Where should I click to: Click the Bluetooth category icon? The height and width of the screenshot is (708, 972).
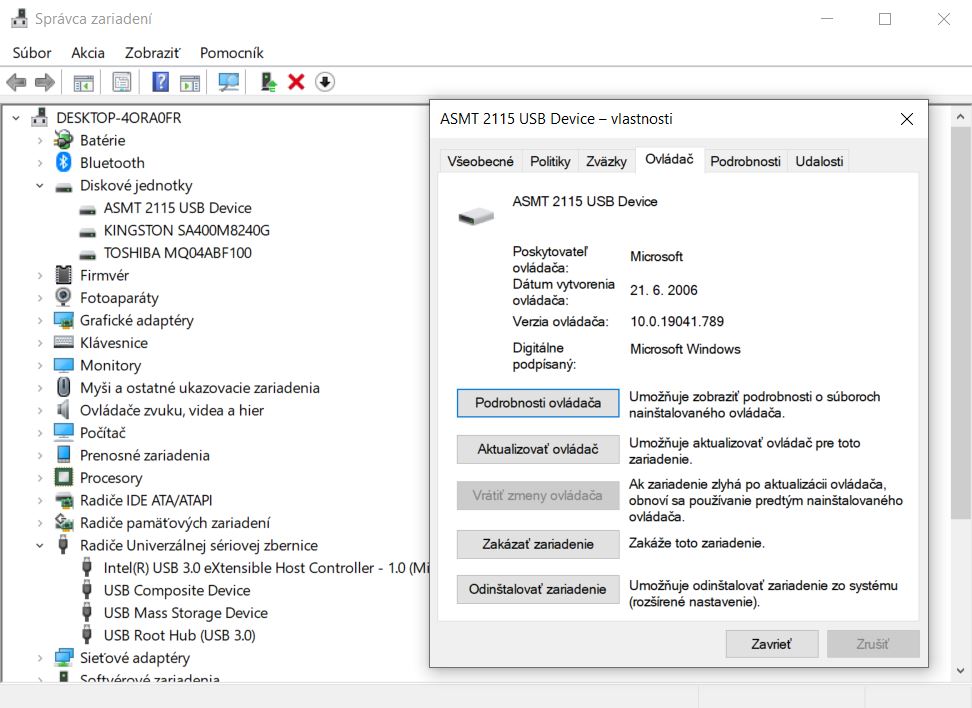point(63,162)
